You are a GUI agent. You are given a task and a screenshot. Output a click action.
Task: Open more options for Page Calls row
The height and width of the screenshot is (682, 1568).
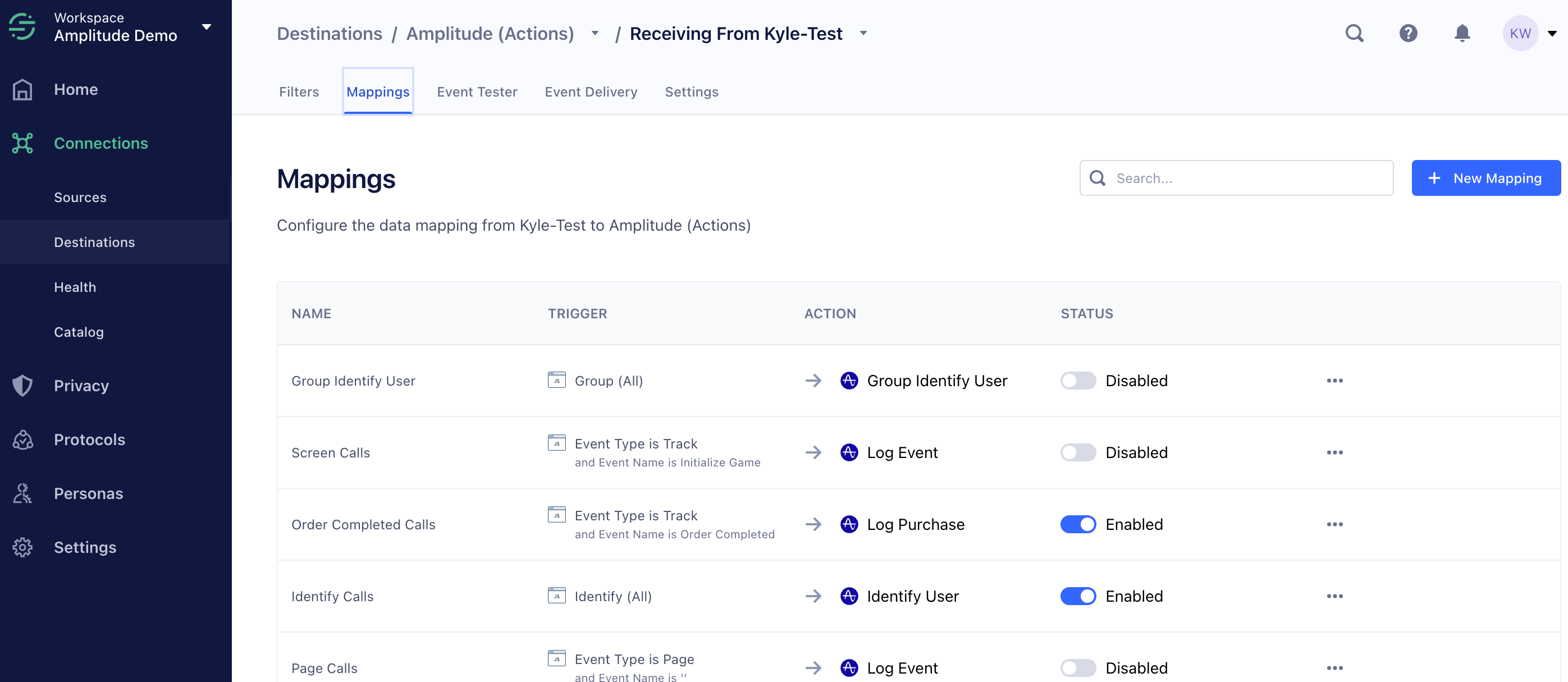pyautogui.click(x=1334, y=667)
